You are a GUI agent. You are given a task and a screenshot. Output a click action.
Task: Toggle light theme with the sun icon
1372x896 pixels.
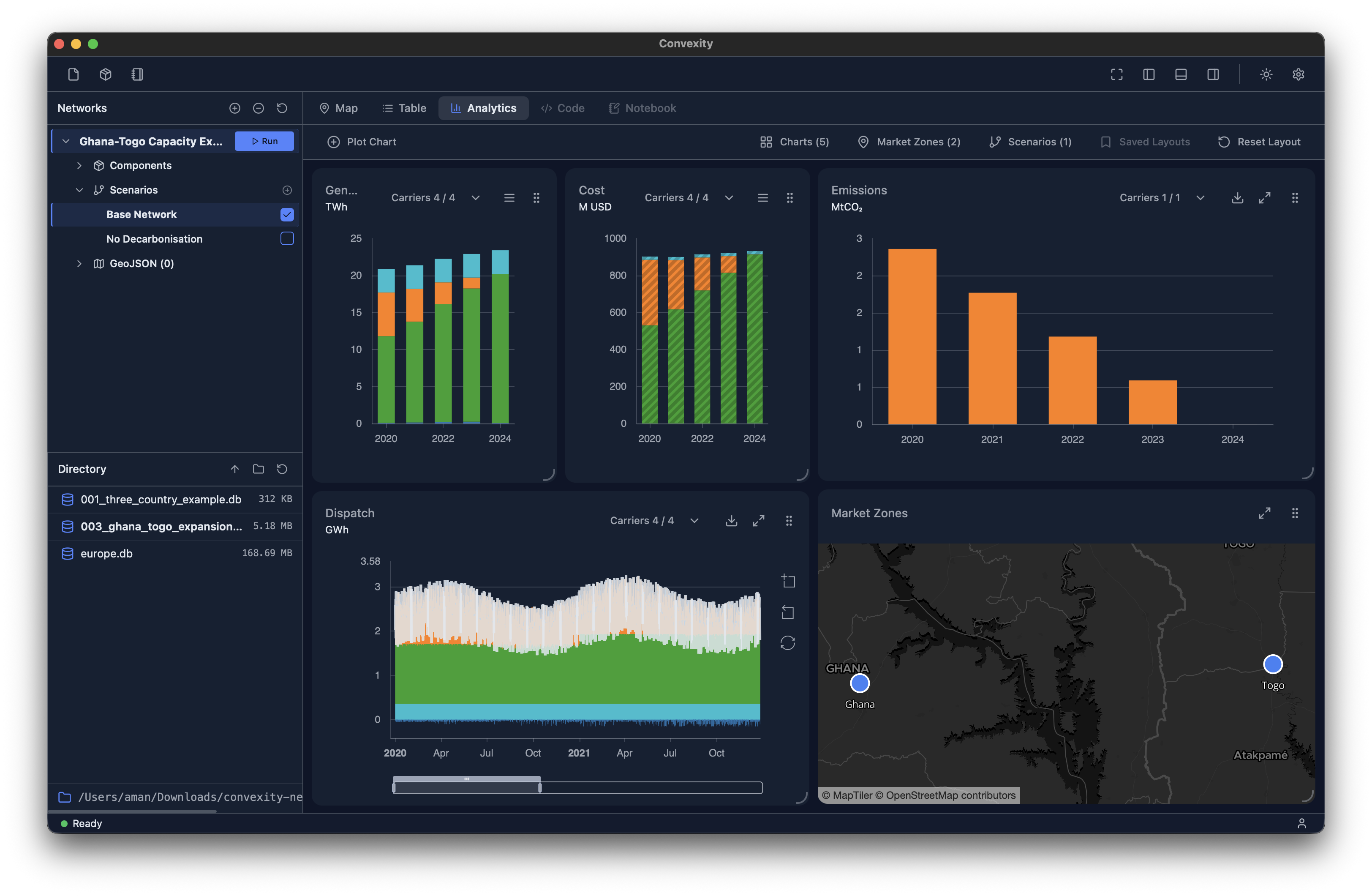(1266, 74)
